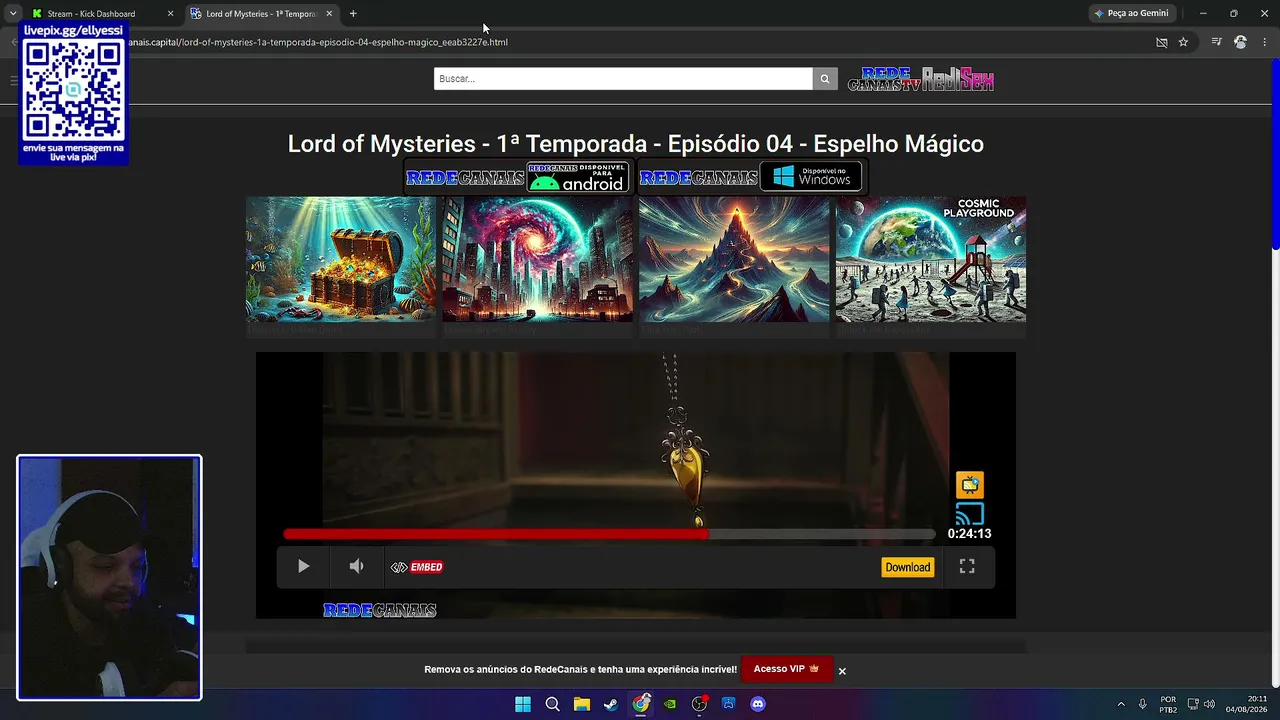
Task: Open the POR PTB2 language switcher
Action: coord(1168,704)
